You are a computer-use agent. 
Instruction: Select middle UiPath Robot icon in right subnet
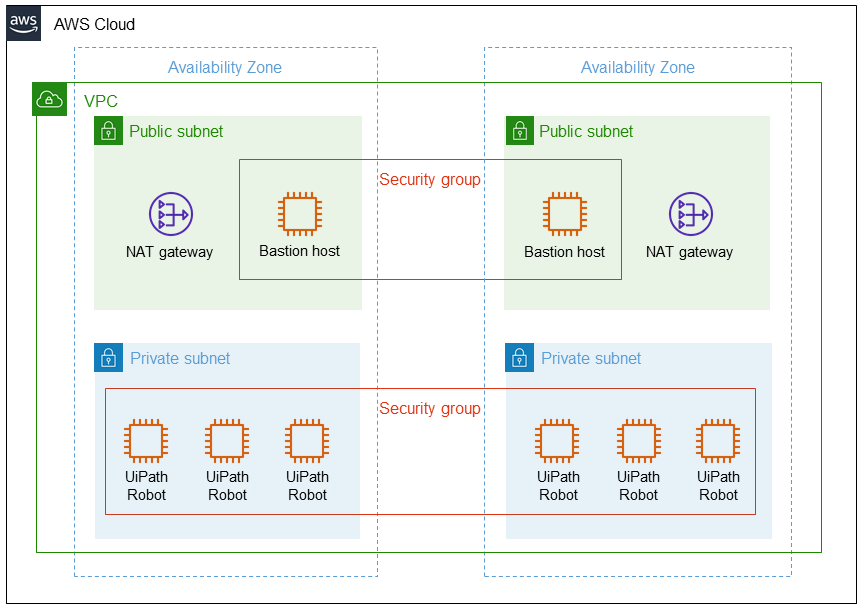(x=639, y=441)
